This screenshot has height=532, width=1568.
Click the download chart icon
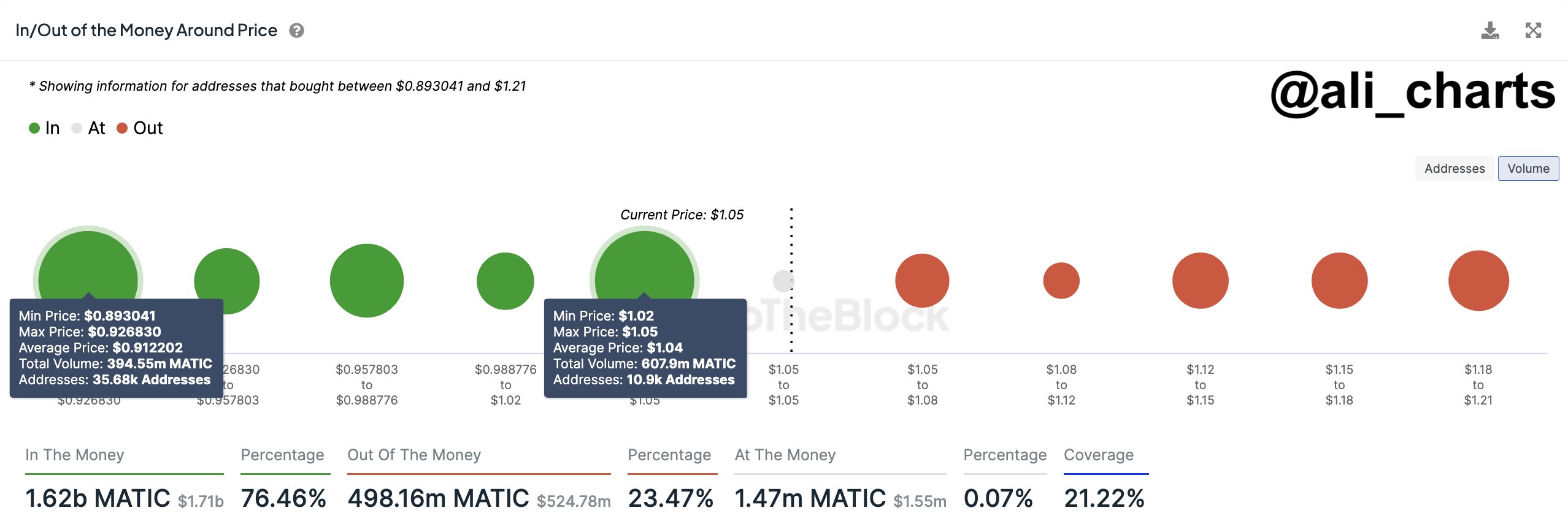[1489, 31]
